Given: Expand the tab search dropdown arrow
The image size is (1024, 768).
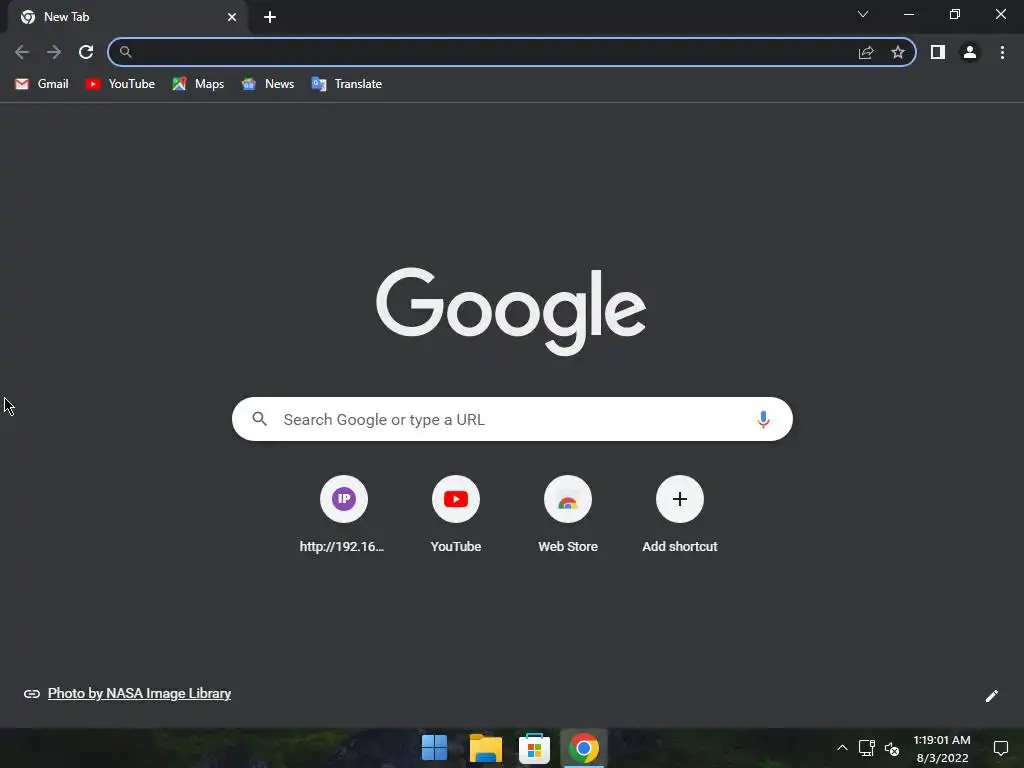Looking at the screenshot, I should point(863,14).
